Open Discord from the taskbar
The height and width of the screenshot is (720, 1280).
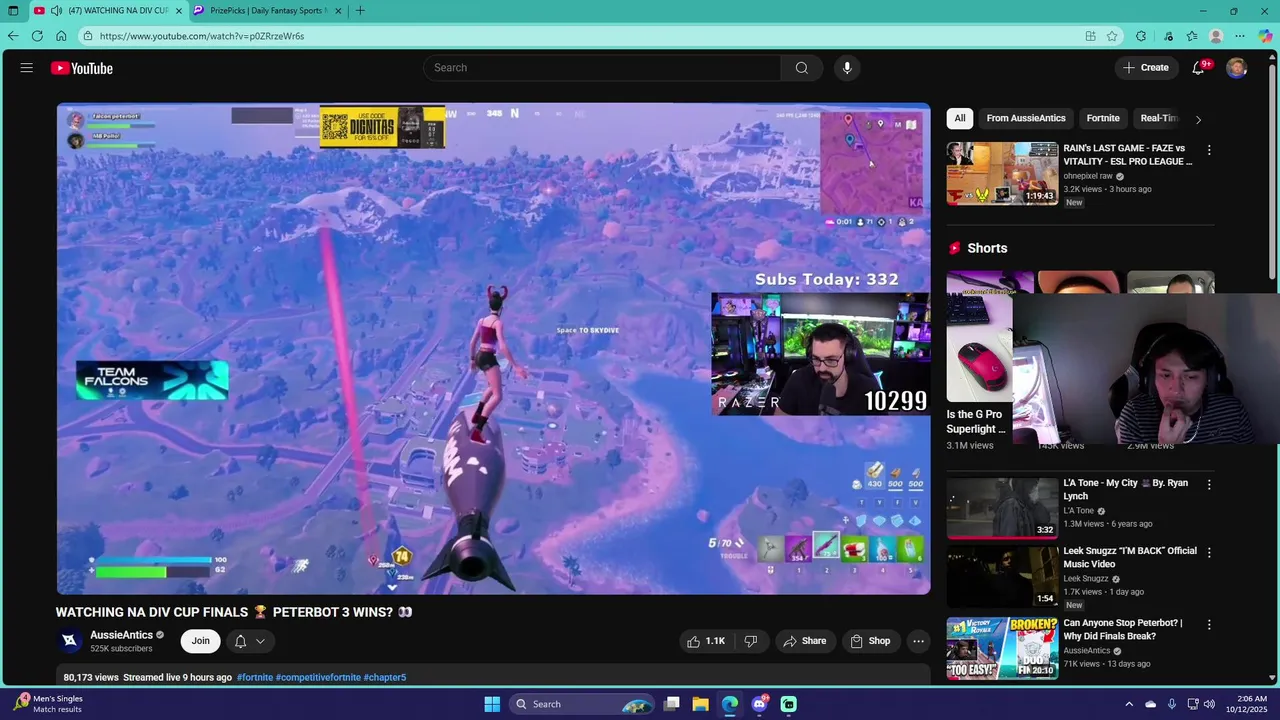click(760, 704)
